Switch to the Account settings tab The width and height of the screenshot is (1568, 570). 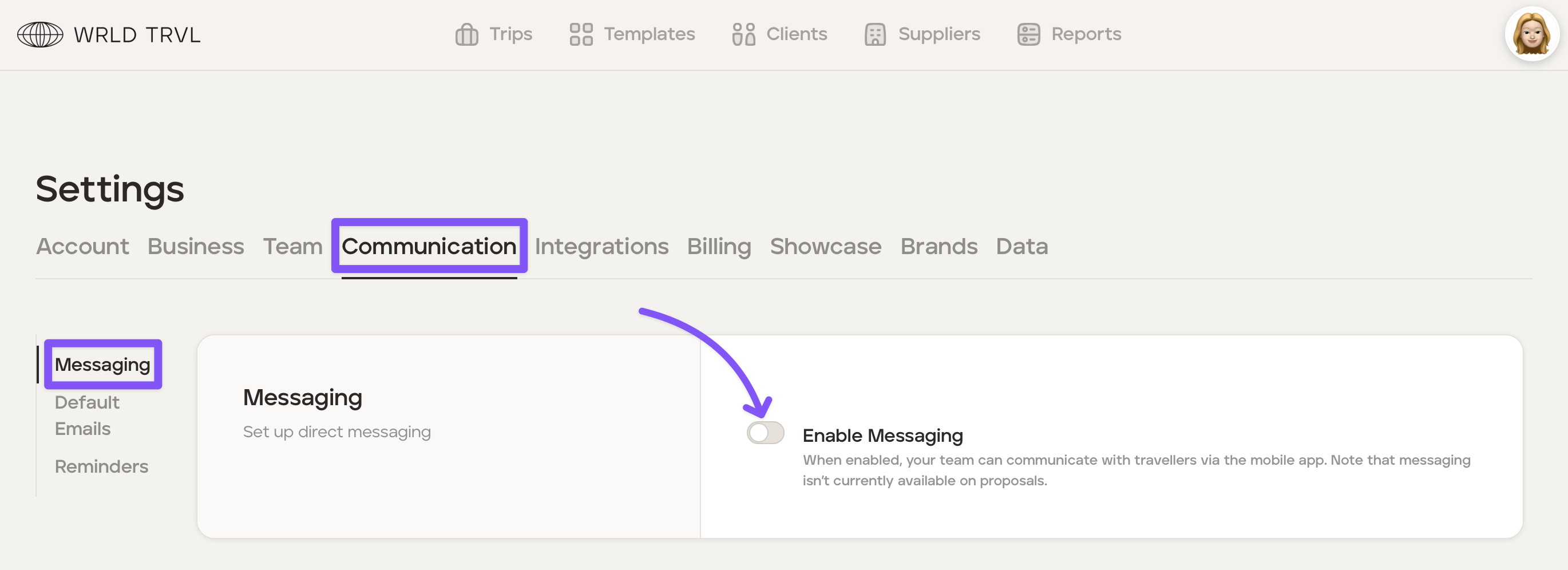coord(82,247)
